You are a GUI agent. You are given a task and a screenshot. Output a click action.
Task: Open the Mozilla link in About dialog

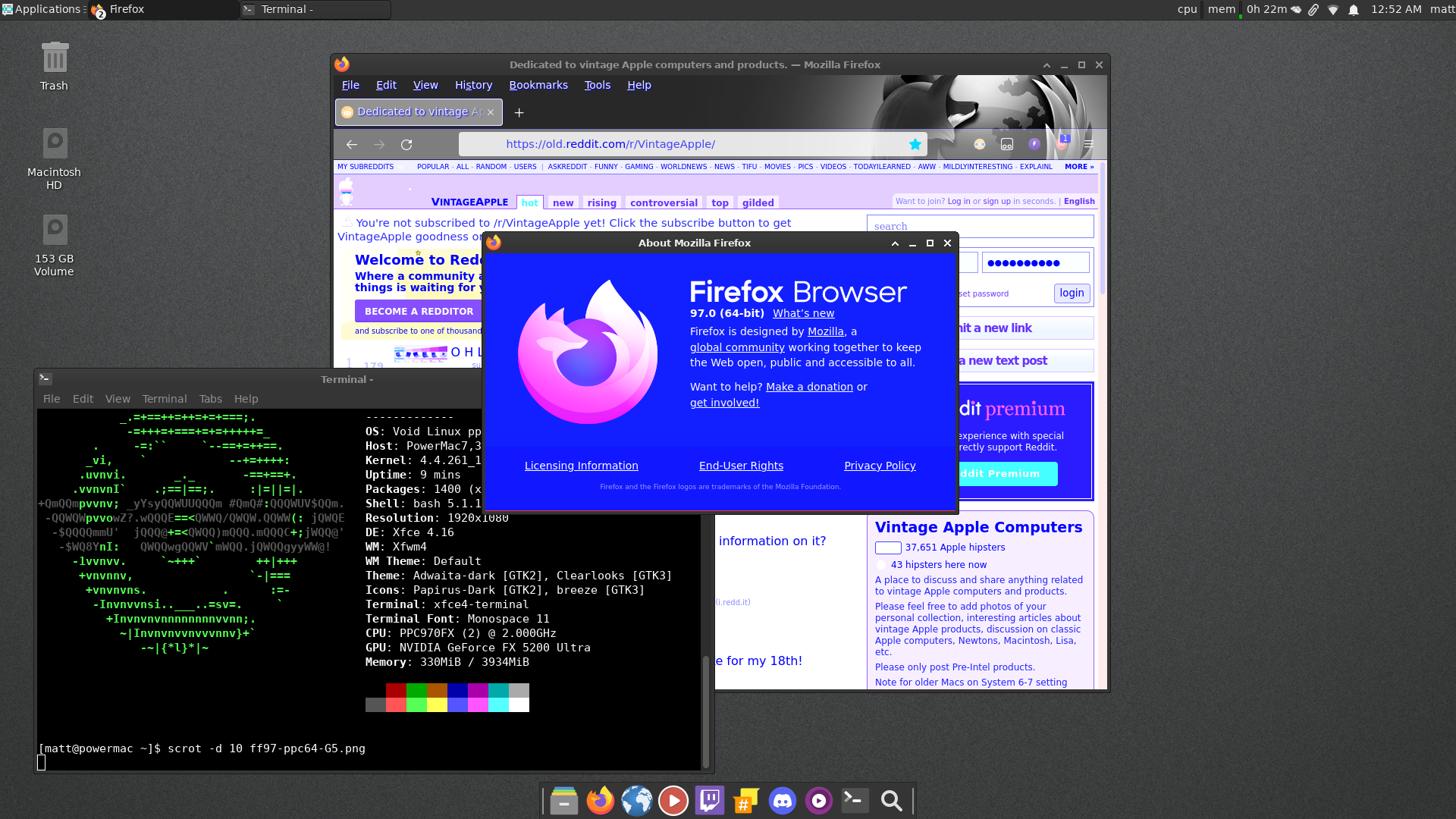[826, 331]
